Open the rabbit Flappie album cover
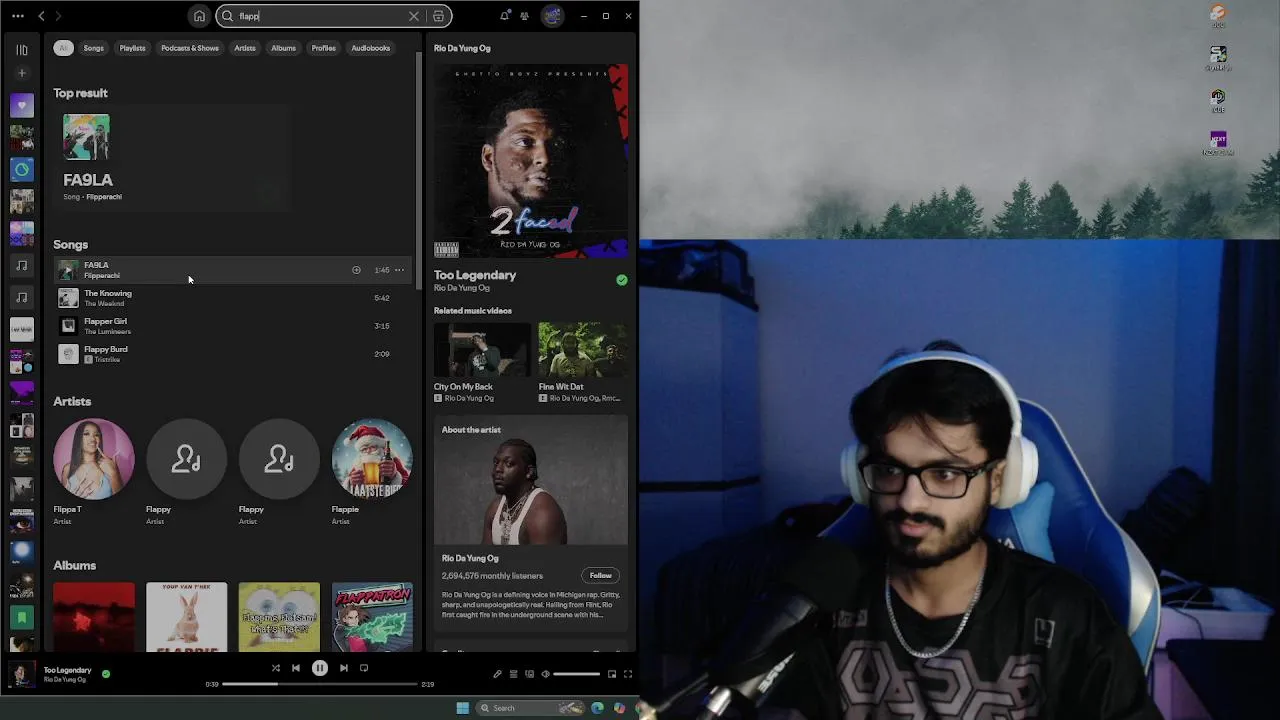Image resolution: width=1280 pixels, height=720 pixels. pos(186,617)
